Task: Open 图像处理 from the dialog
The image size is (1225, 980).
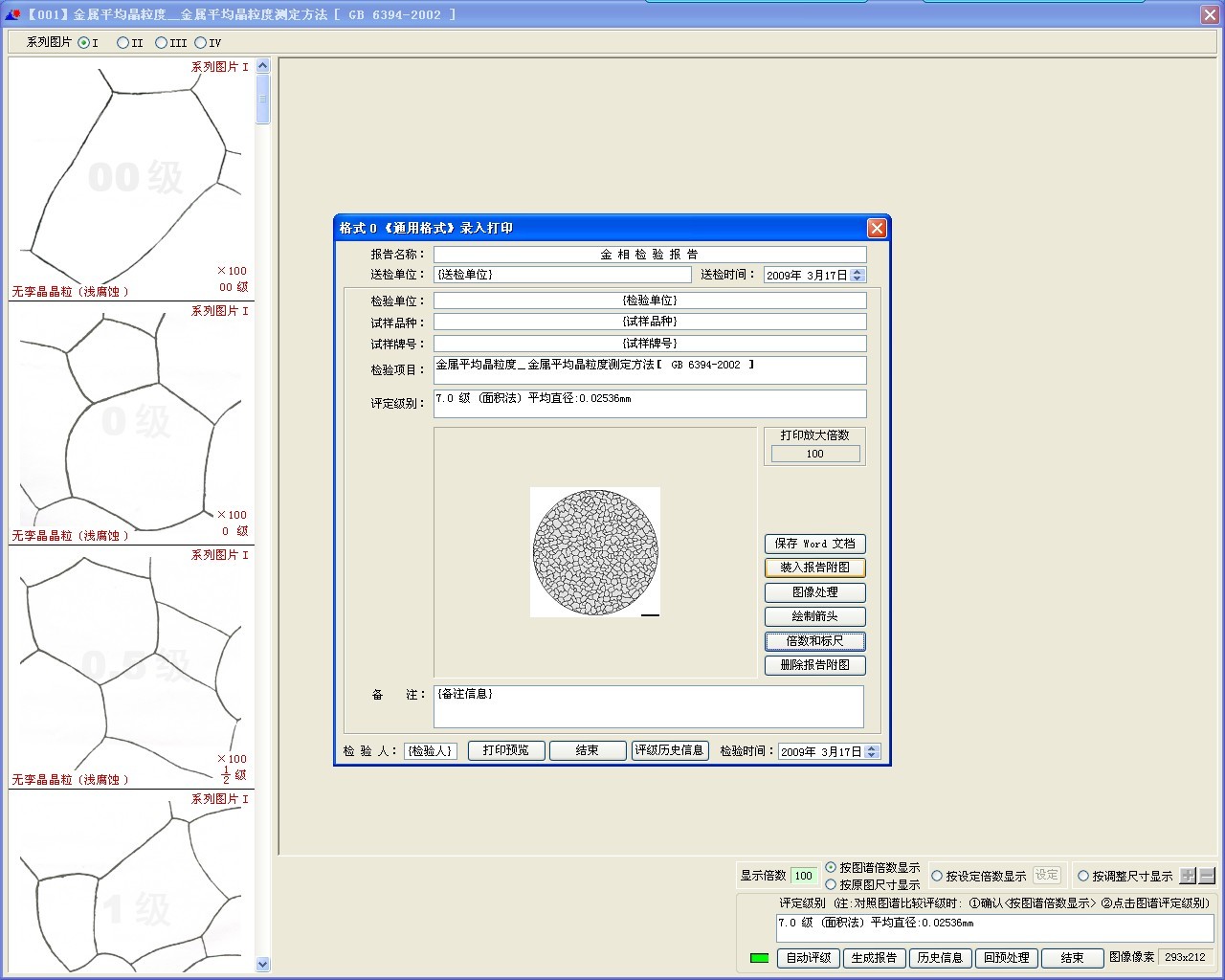Action: (x=815, y=592)
